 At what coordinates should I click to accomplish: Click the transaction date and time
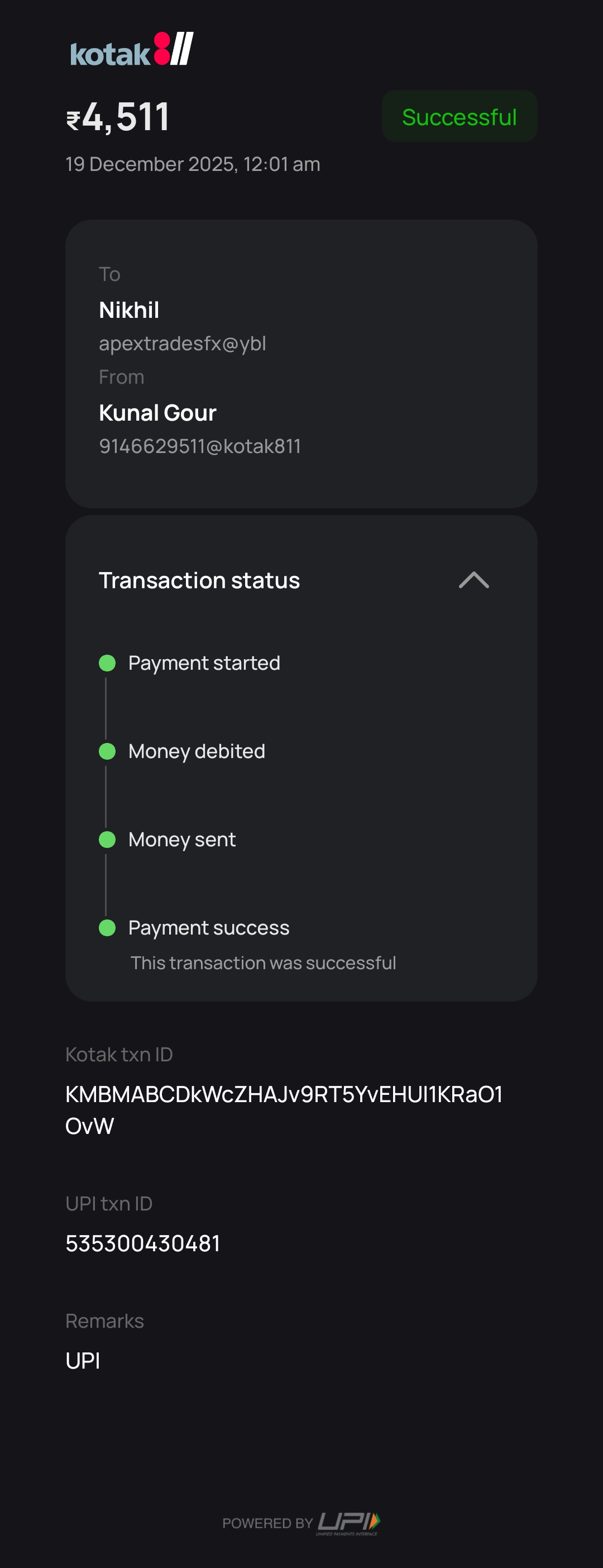[x=192, y=164]
